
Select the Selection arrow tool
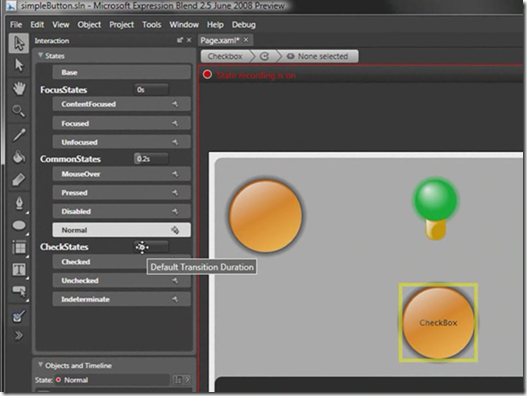point(19,43)
